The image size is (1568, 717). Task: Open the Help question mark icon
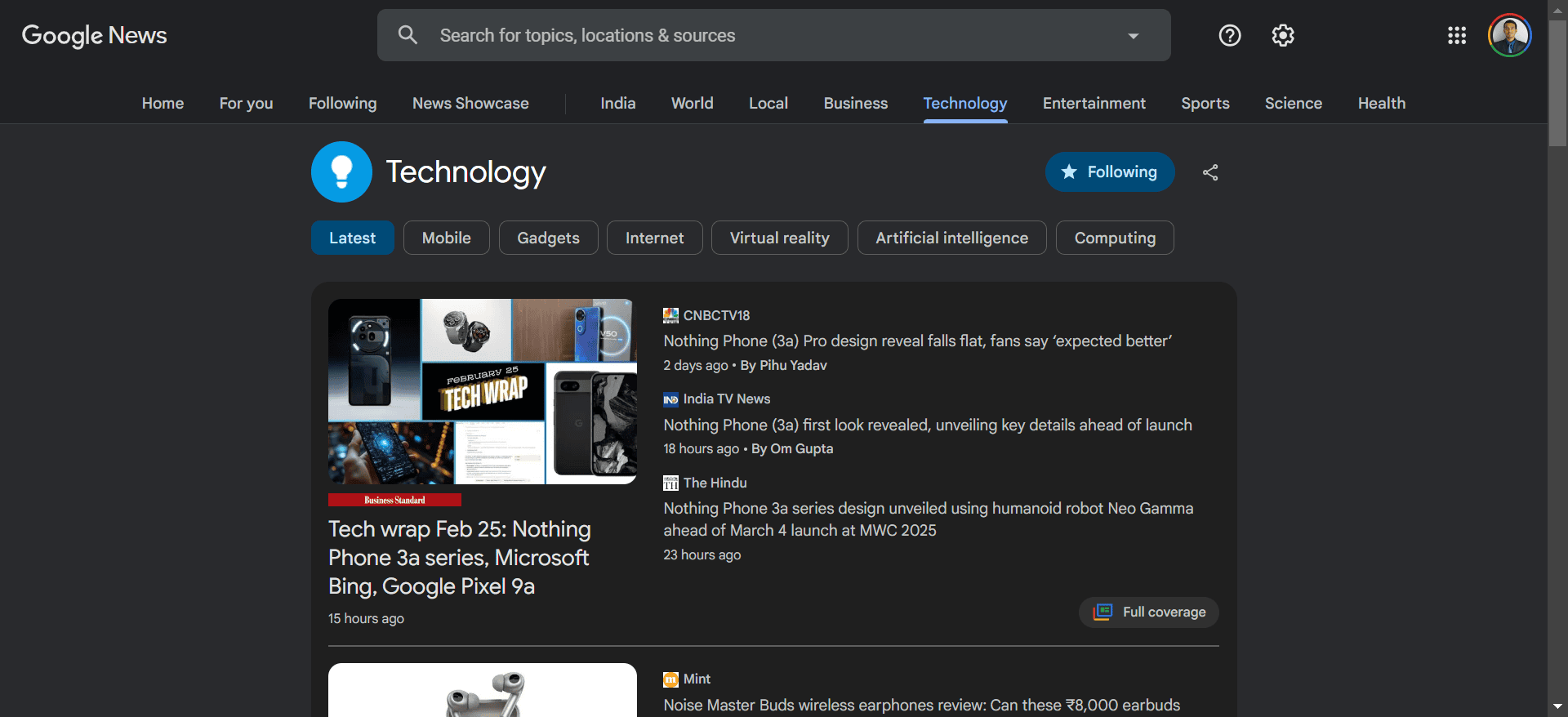pyautogui.click(x=1229, y=35)
